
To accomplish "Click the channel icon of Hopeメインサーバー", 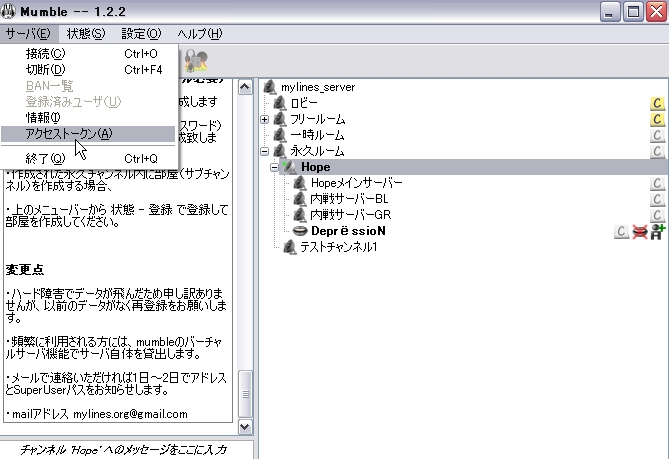I will point(300,183).
